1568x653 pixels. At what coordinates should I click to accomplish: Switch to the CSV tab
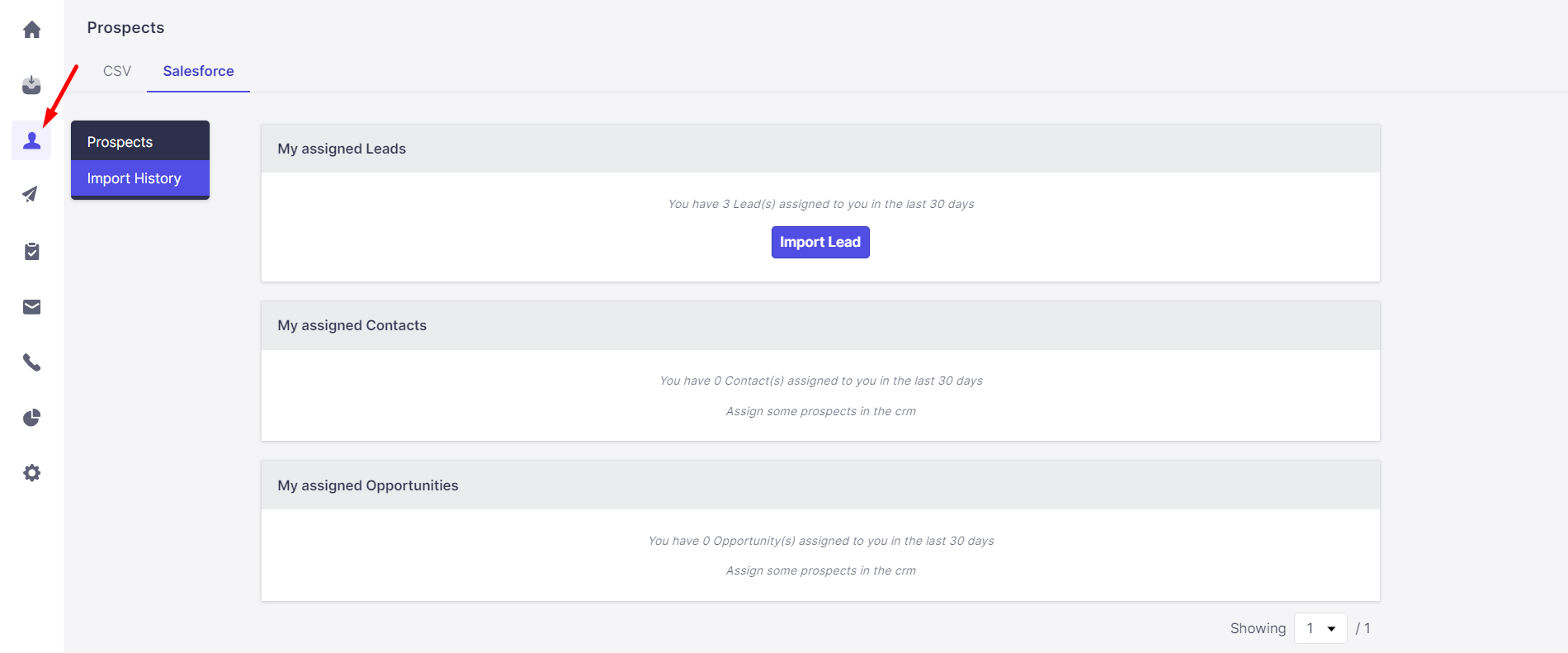pos(117,71)
